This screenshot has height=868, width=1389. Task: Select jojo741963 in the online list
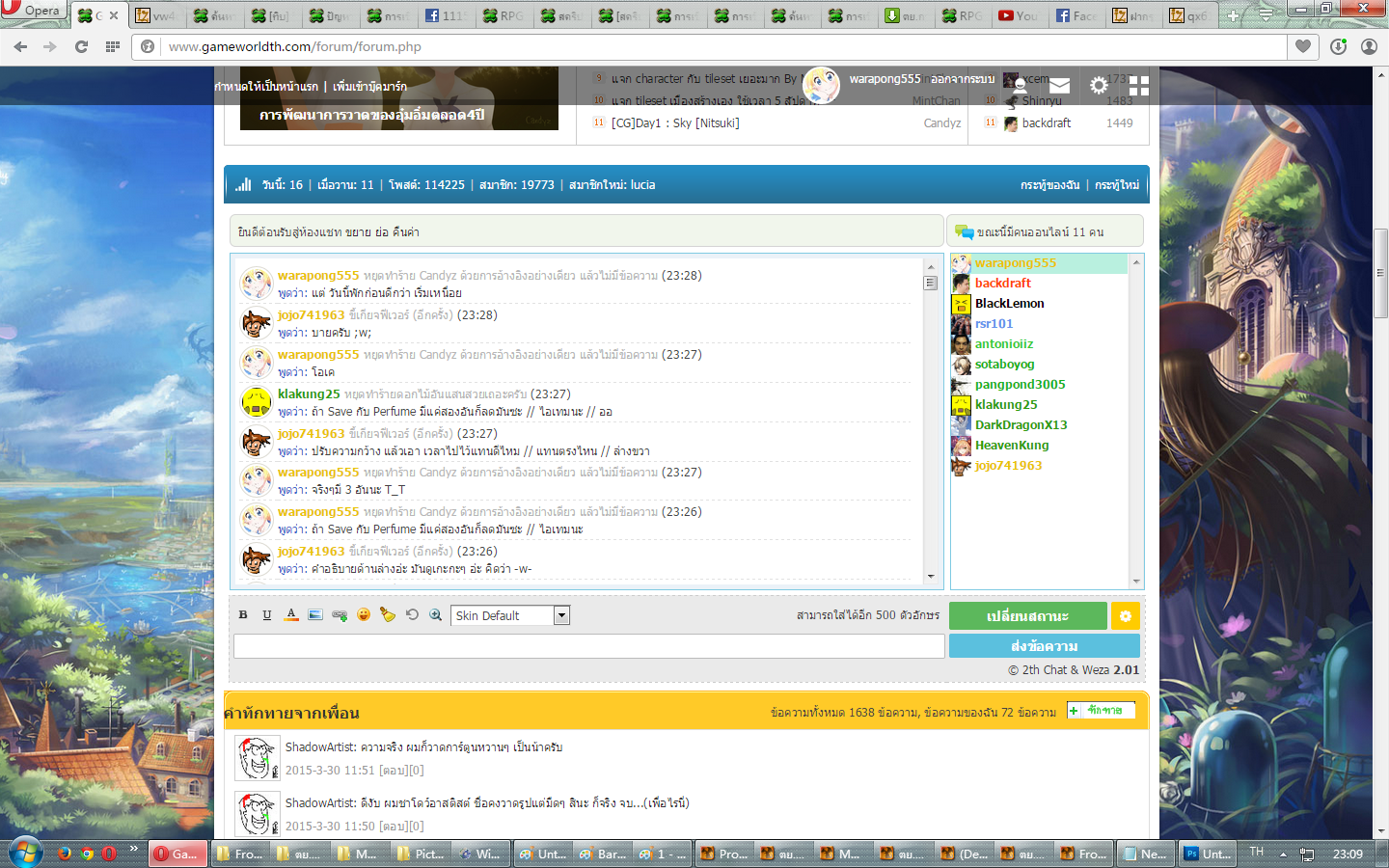point(1008,465)
